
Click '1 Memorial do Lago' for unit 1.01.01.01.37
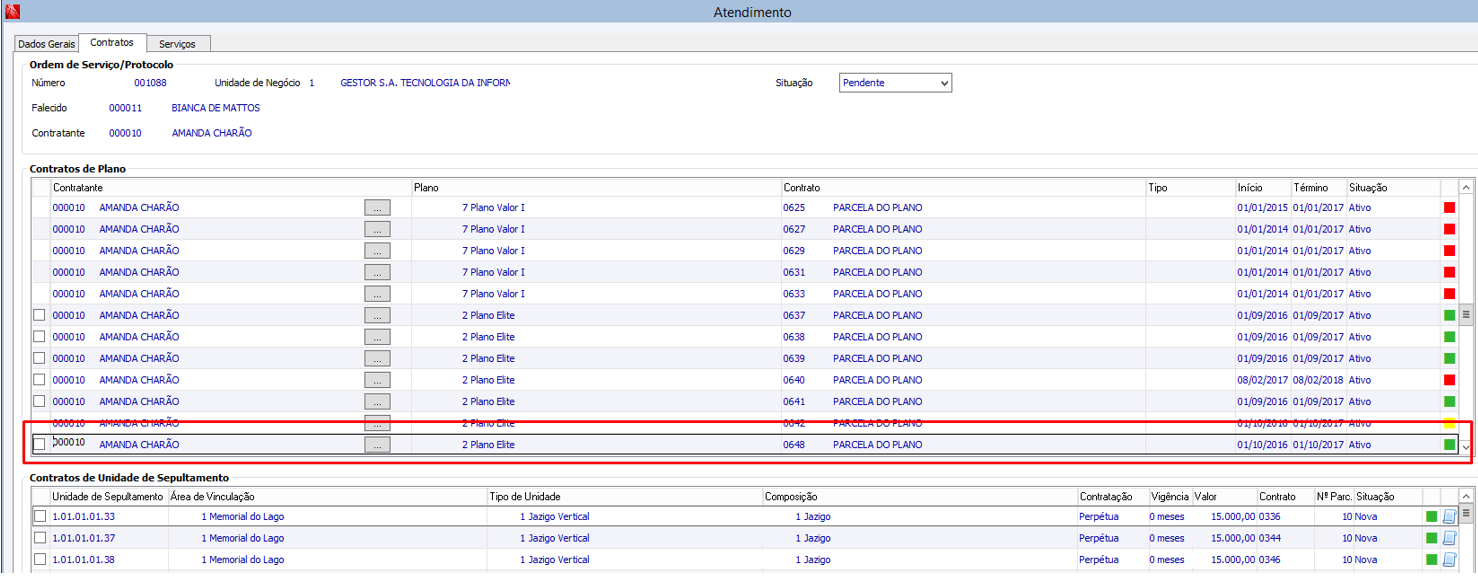tap(243, 539)
